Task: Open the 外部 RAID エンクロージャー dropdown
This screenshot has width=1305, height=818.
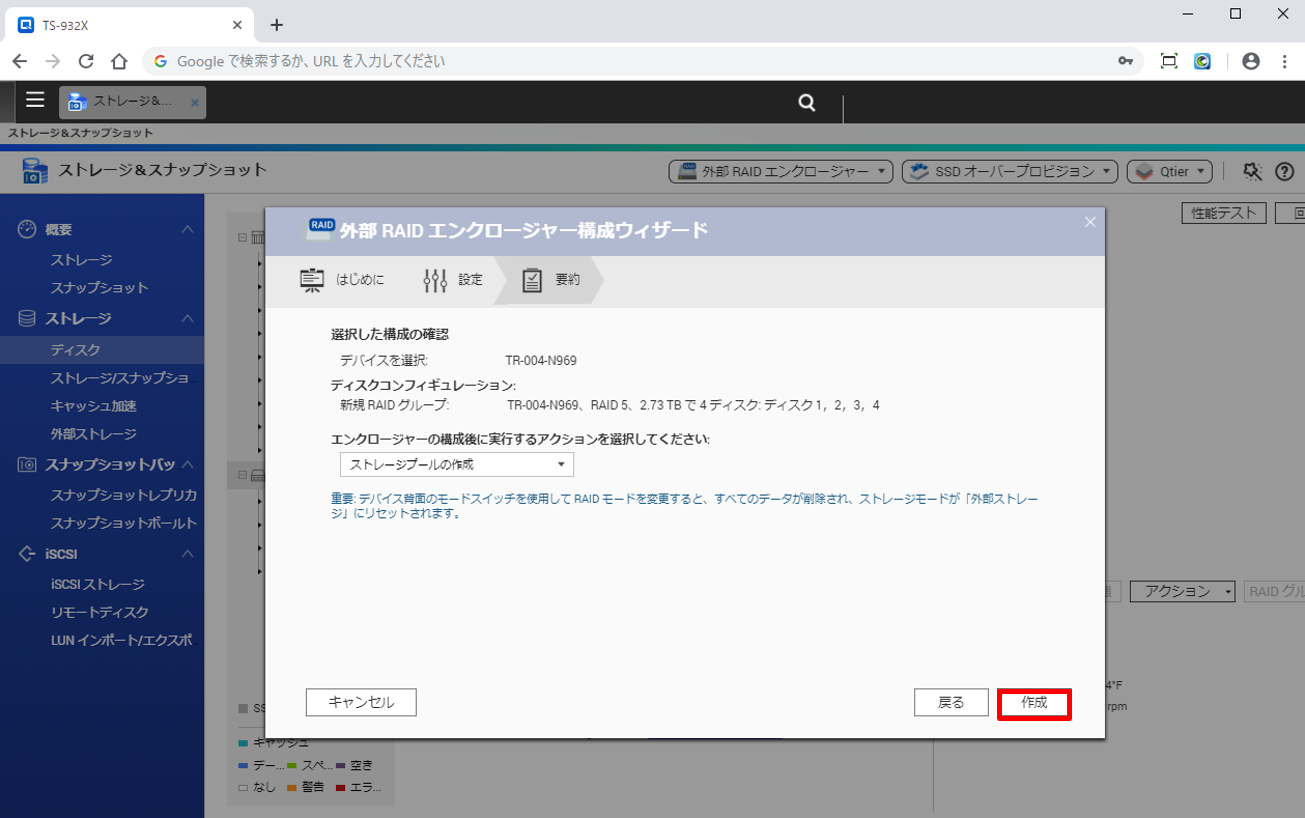Action: click(780, 172)
